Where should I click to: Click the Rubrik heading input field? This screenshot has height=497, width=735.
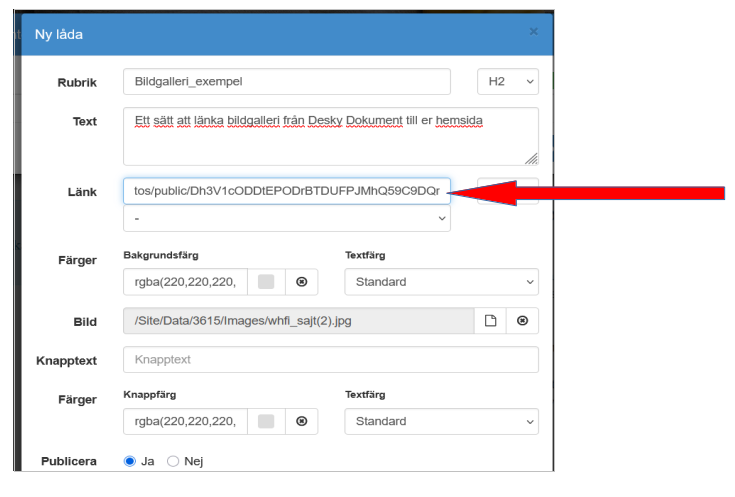pos(286,82)
